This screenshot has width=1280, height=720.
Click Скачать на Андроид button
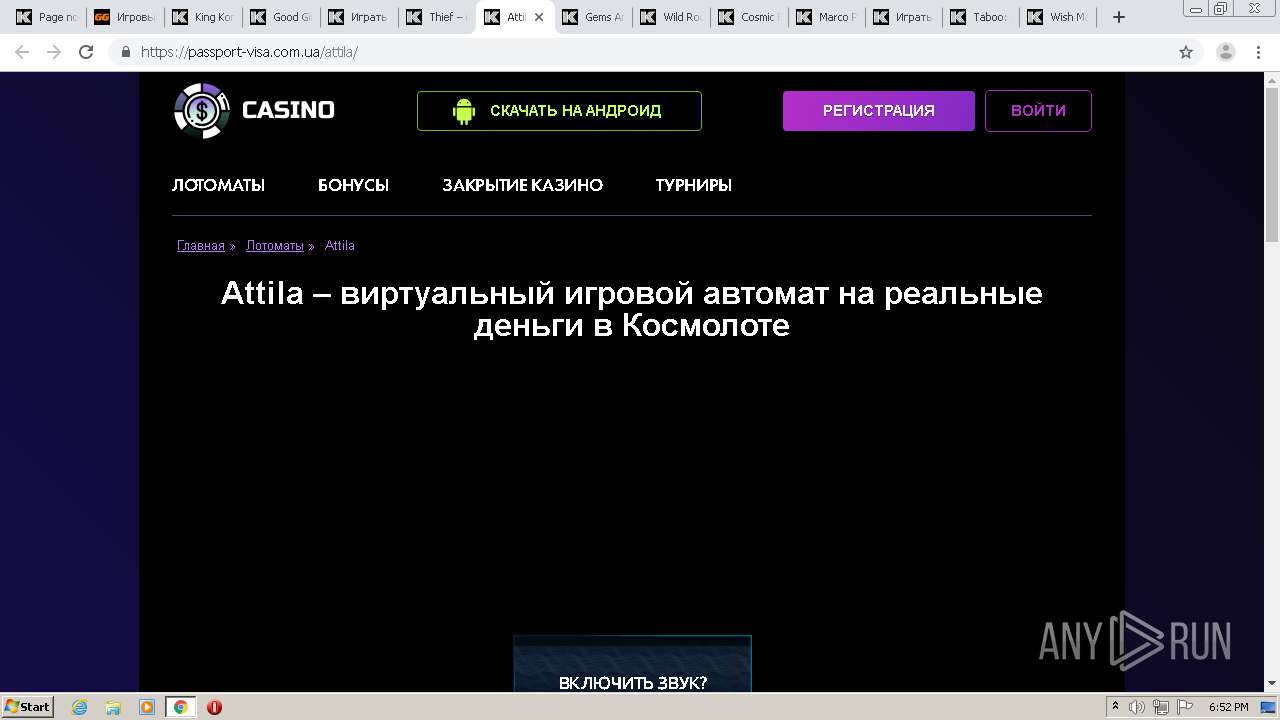(559, 111)
